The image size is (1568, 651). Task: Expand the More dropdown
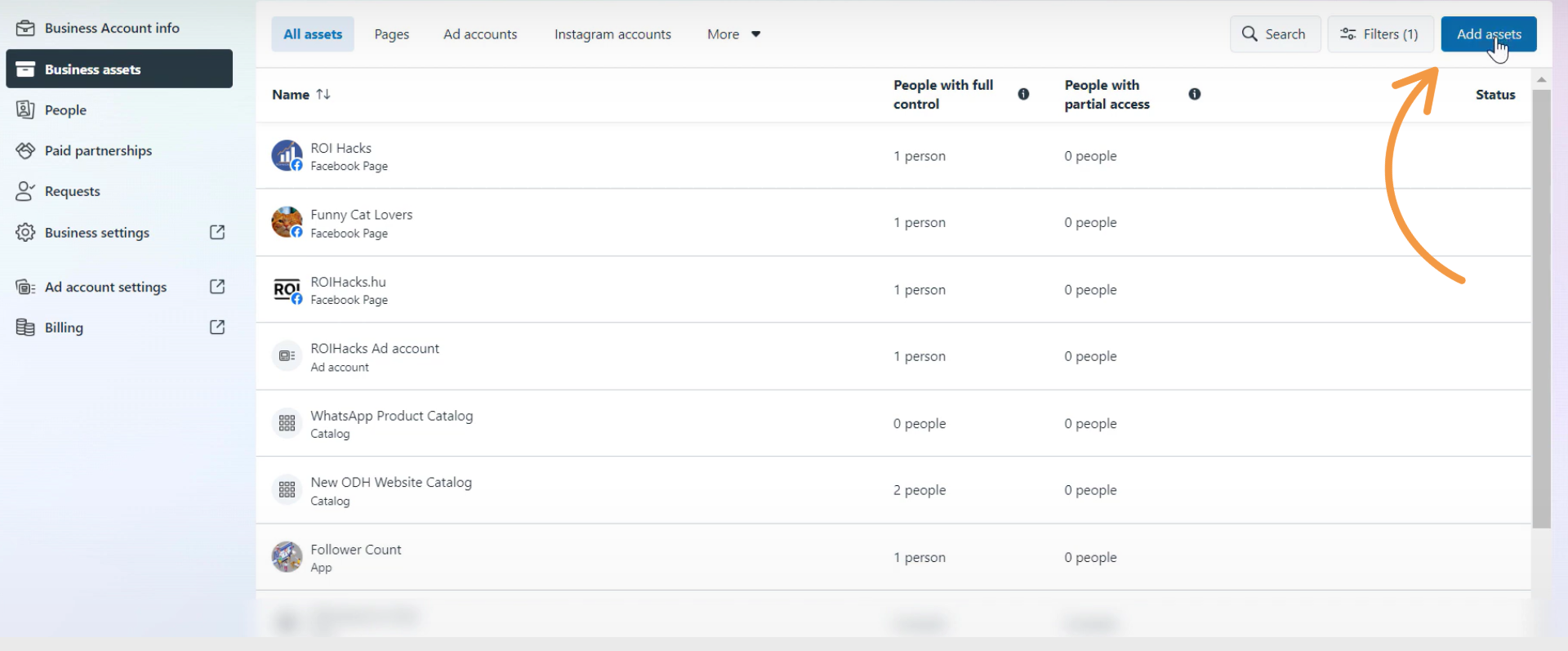tap(733, 34)
